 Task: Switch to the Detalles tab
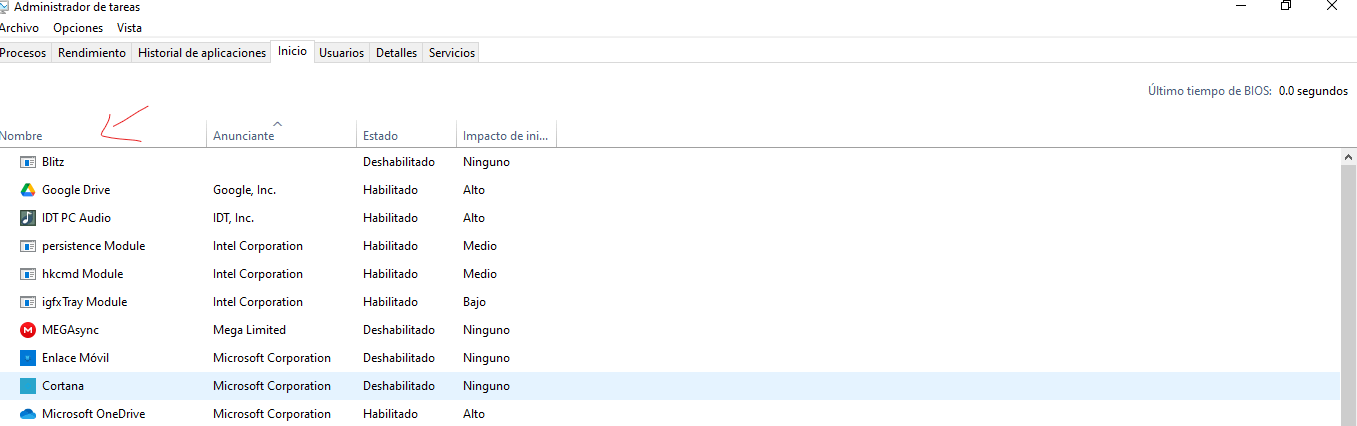(396, 53)
